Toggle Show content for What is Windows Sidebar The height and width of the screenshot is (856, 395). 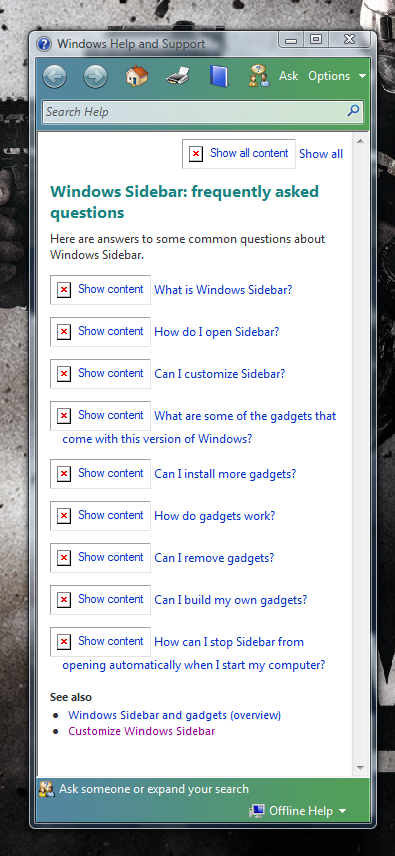pyautogui.click(x=100, y=289)
